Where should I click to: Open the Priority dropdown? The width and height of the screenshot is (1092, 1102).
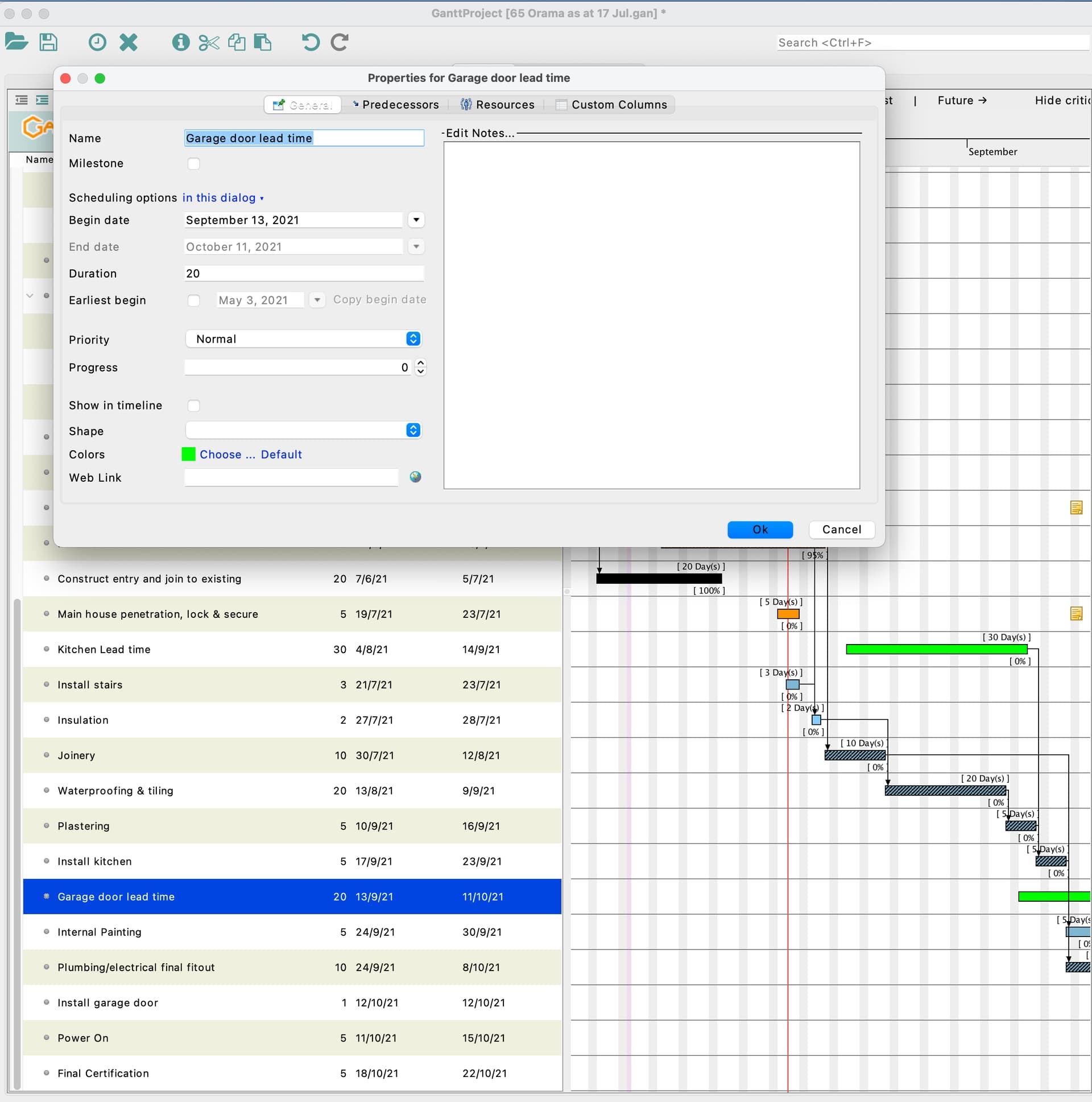[x=412, y=339]
